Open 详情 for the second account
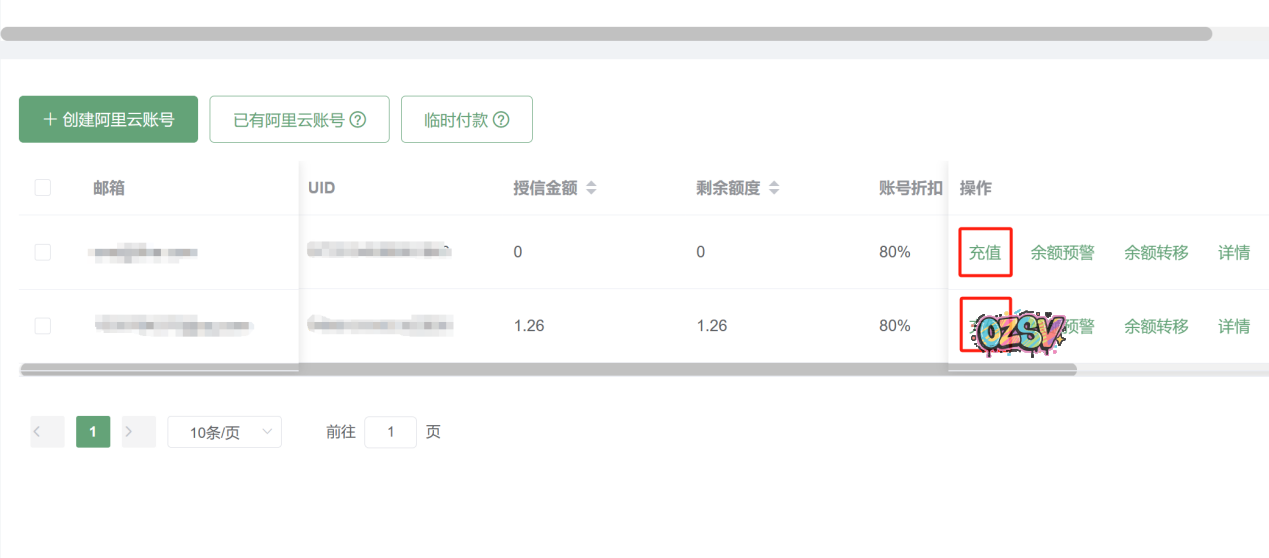This screenshot has width=1269, height=558. pyautogui.click(x=1233, y=326)
